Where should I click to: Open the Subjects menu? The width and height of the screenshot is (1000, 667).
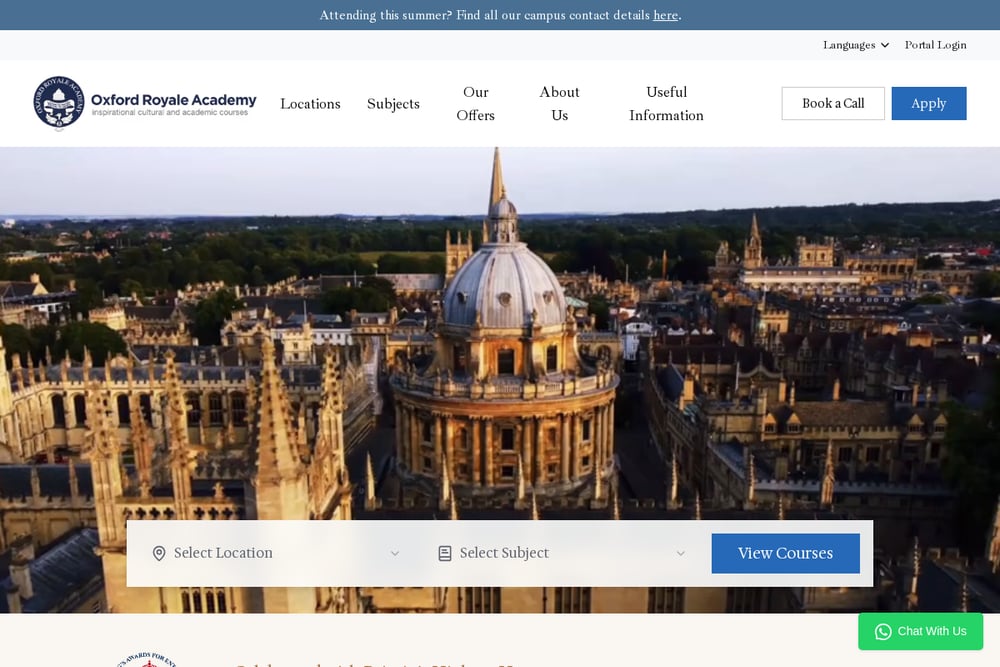(393, 103)
